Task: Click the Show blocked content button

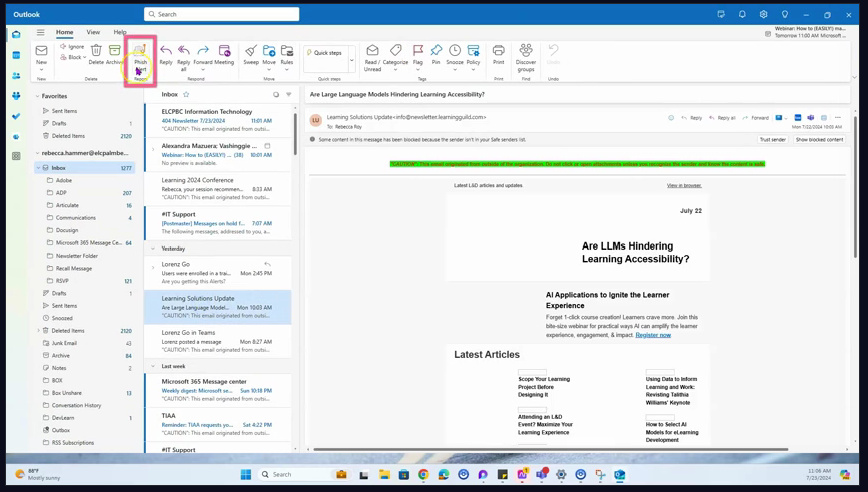Action: pos(819,139)
